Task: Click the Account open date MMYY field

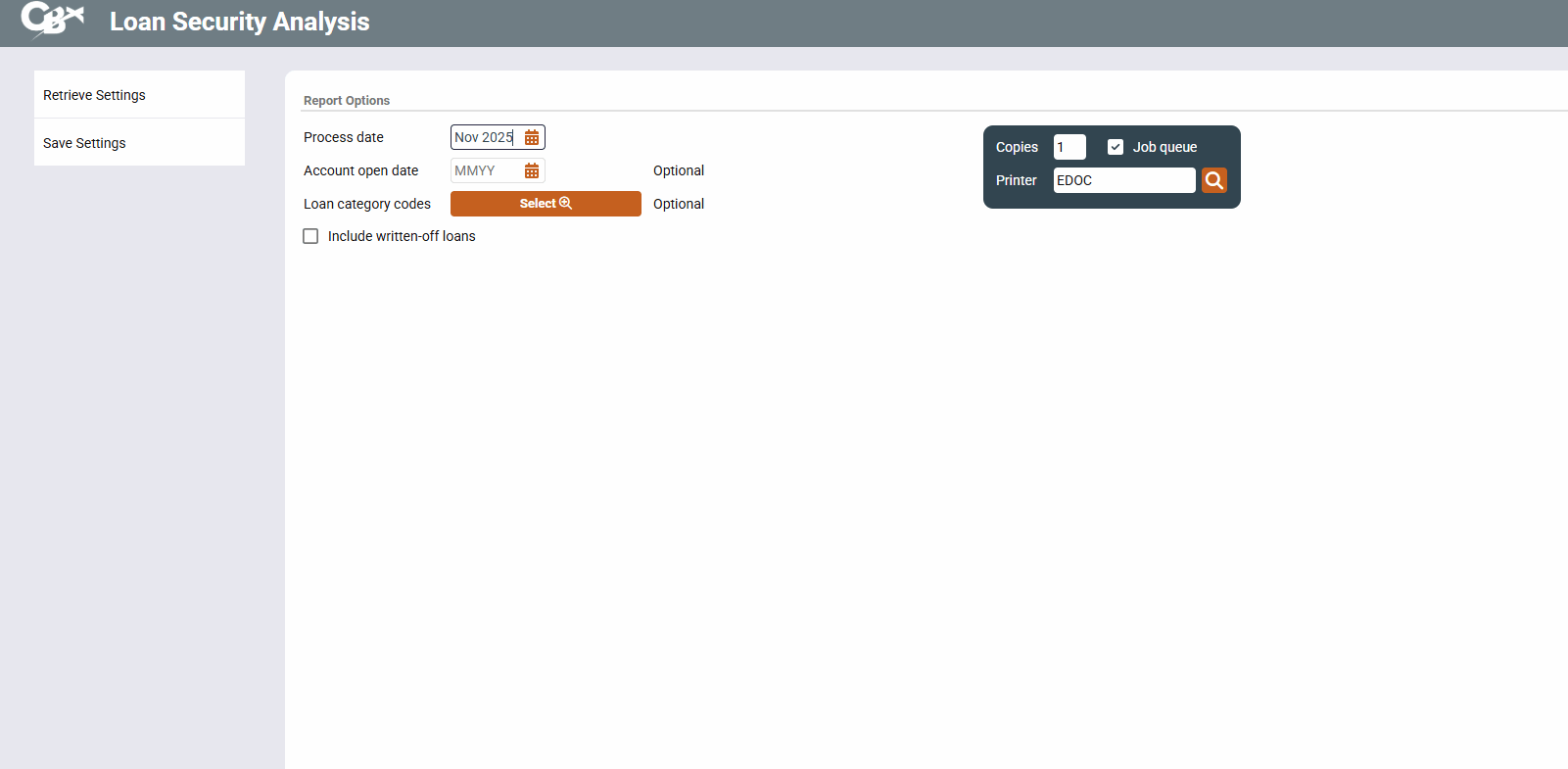Action: pyautogui.click(x=485, y=171)
